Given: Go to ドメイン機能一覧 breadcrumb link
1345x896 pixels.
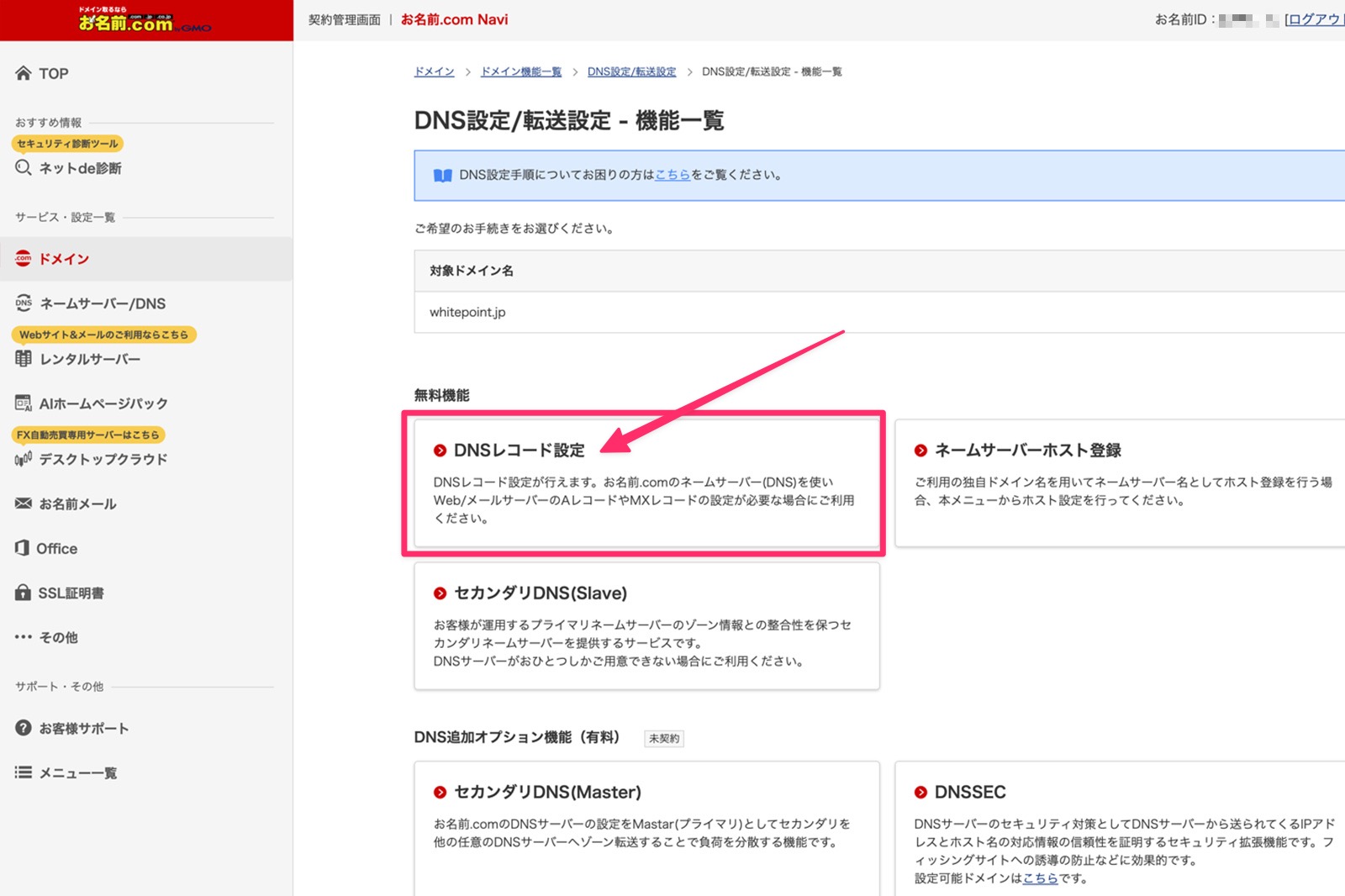Looking at the screenshot, I should click(x=520, y=71).
